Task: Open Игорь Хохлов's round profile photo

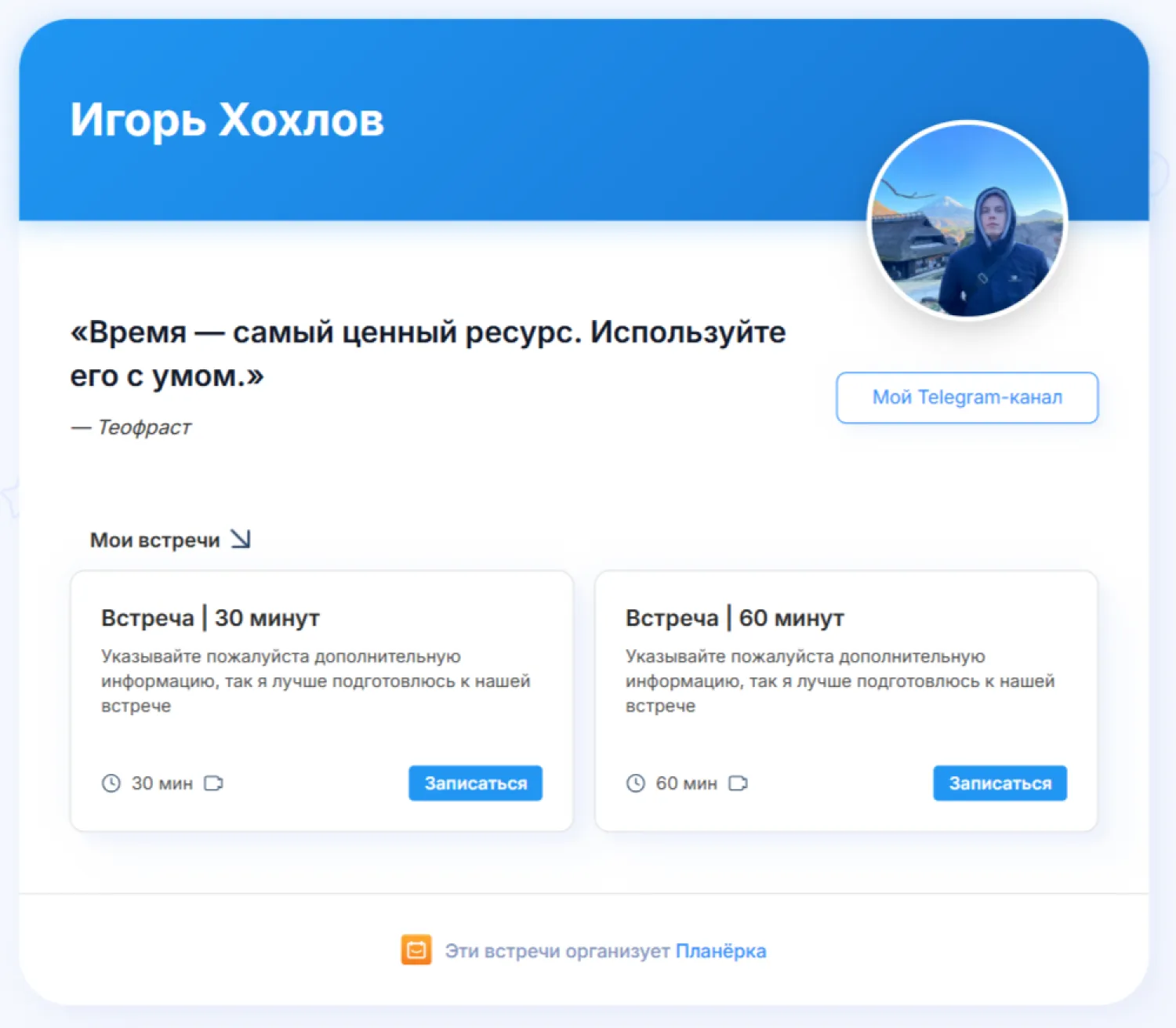Action: [967, 220]
